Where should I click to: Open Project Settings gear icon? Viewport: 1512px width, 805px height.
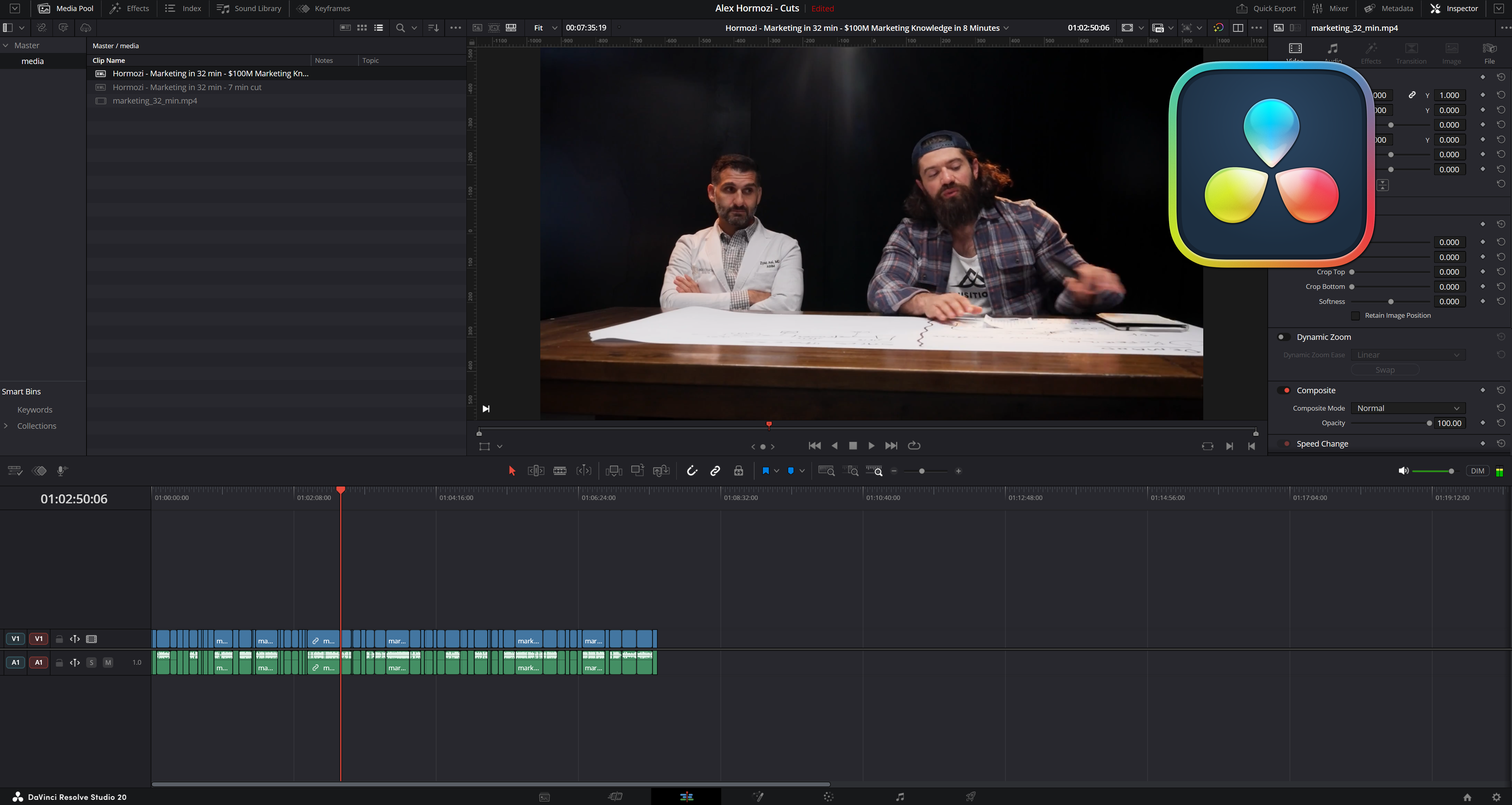1496,797
